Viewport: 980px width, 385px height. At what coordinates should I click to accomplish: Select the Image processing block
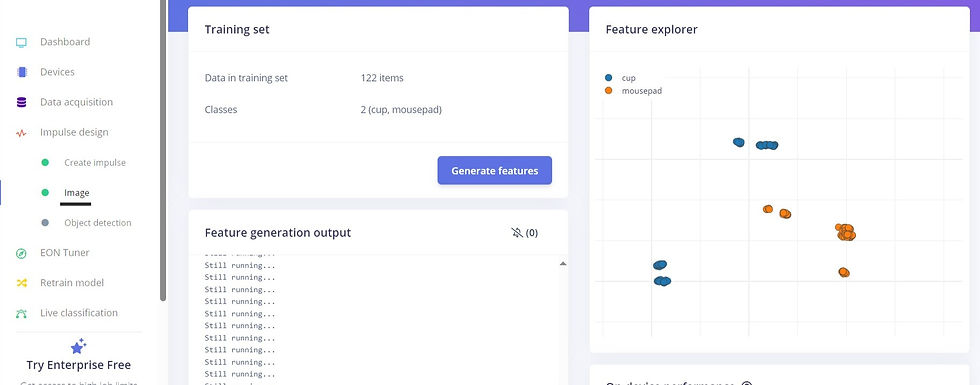77,192
